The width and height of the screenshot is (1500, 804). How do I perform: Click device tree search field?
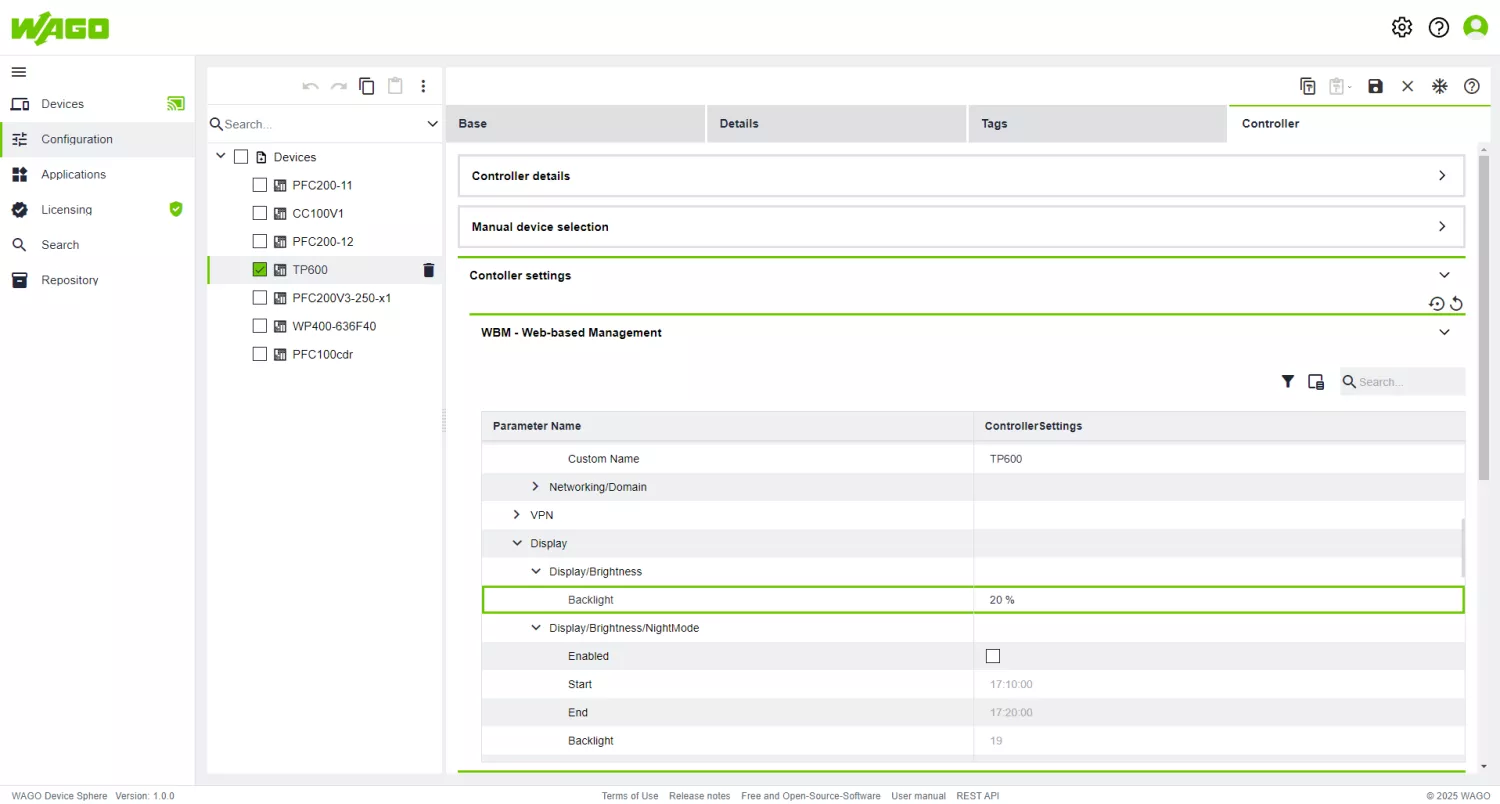coord(322,124)
